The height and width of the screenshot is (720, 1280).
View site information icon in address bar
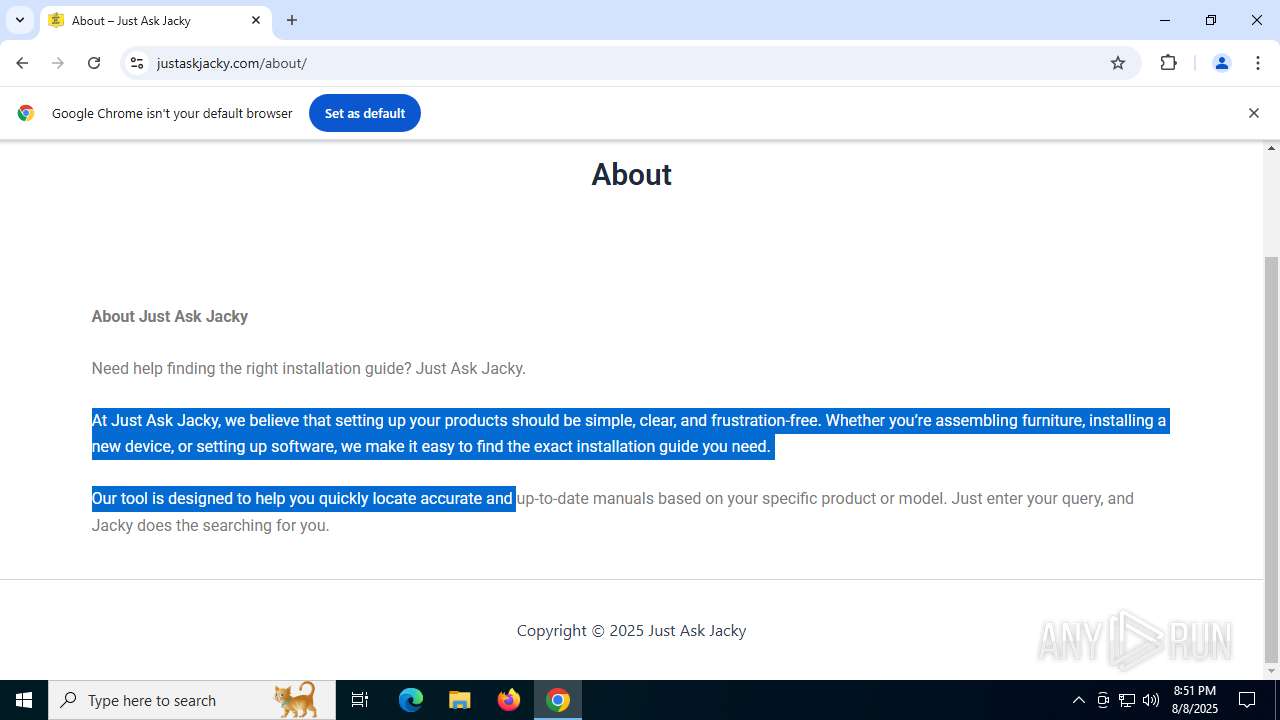coord(137,63)
